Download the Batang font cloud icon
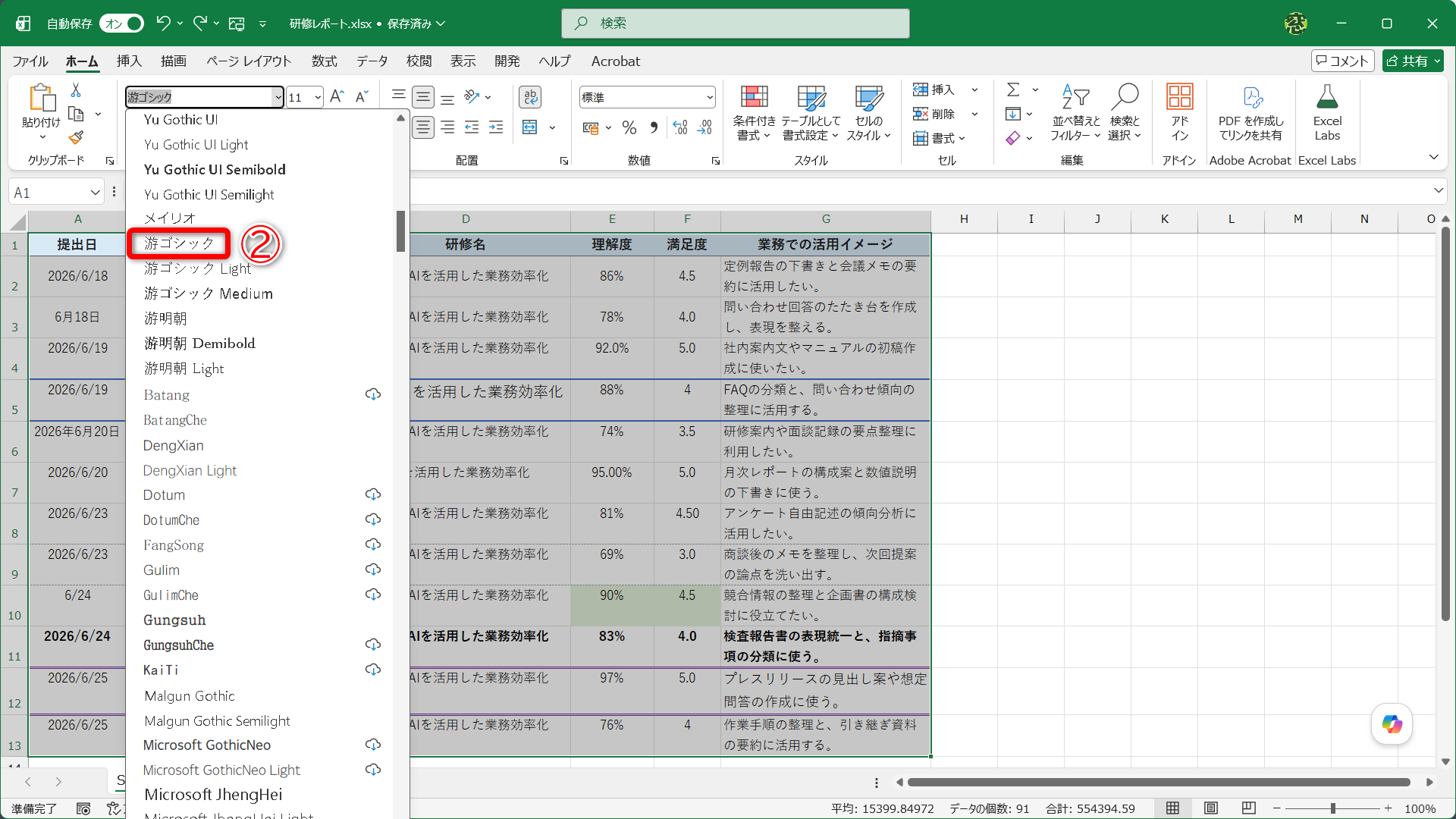 pos(373,394)
